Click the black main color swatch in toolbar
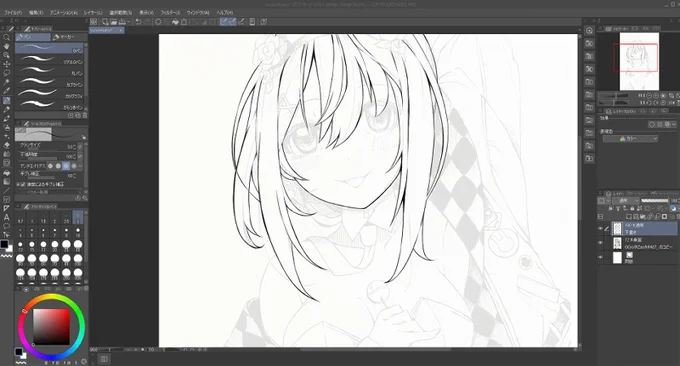Screen dimensions: 680x366 pos(4,244)
